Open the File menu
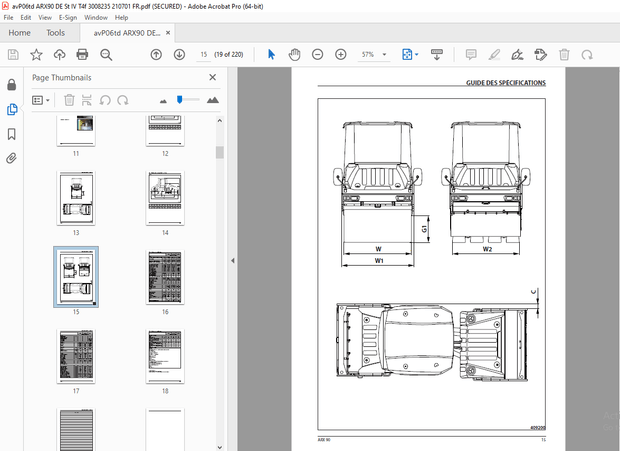 8,17
